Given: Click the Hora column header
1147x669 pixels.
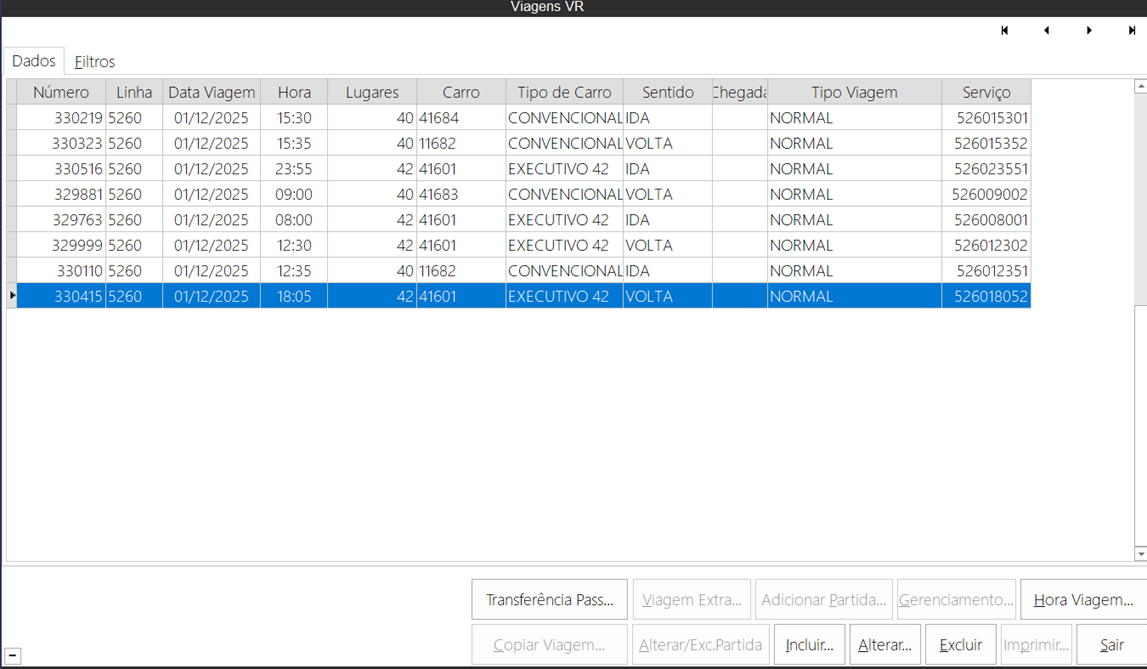Looking at the screenshot, I should (x=294, y=92).
